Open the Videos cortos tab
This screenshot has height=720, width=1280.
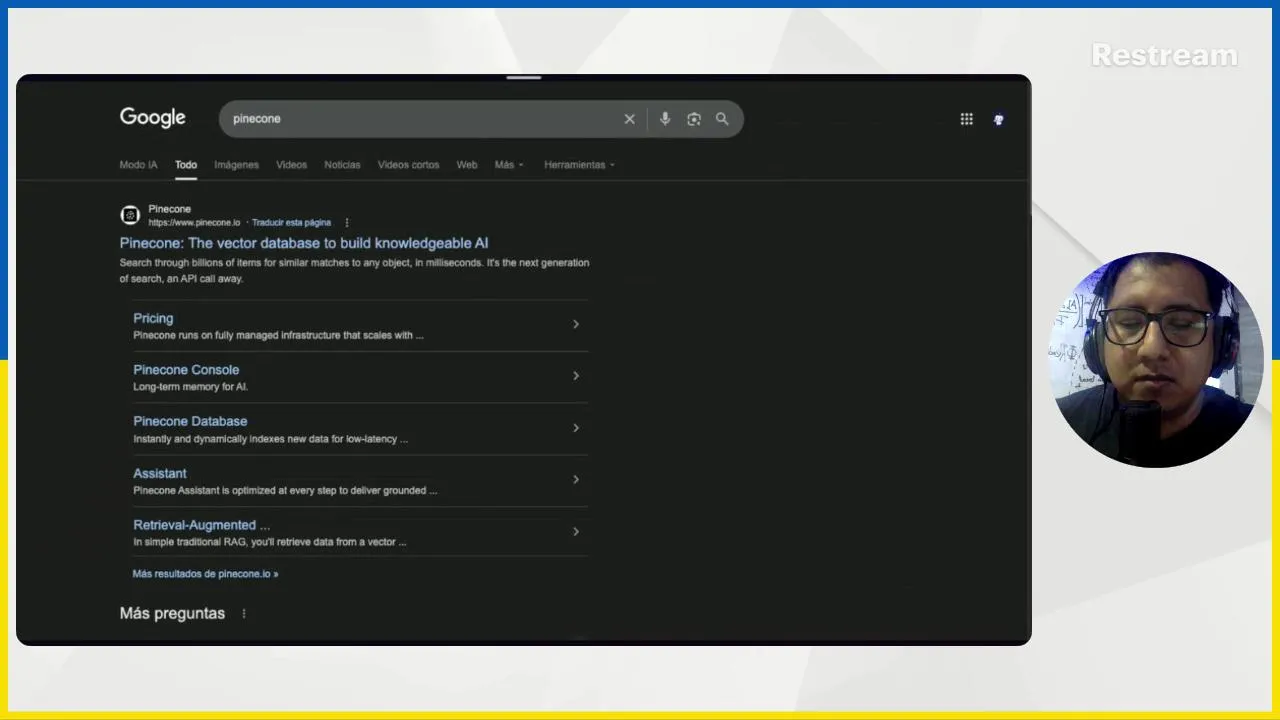click(408, 165)
